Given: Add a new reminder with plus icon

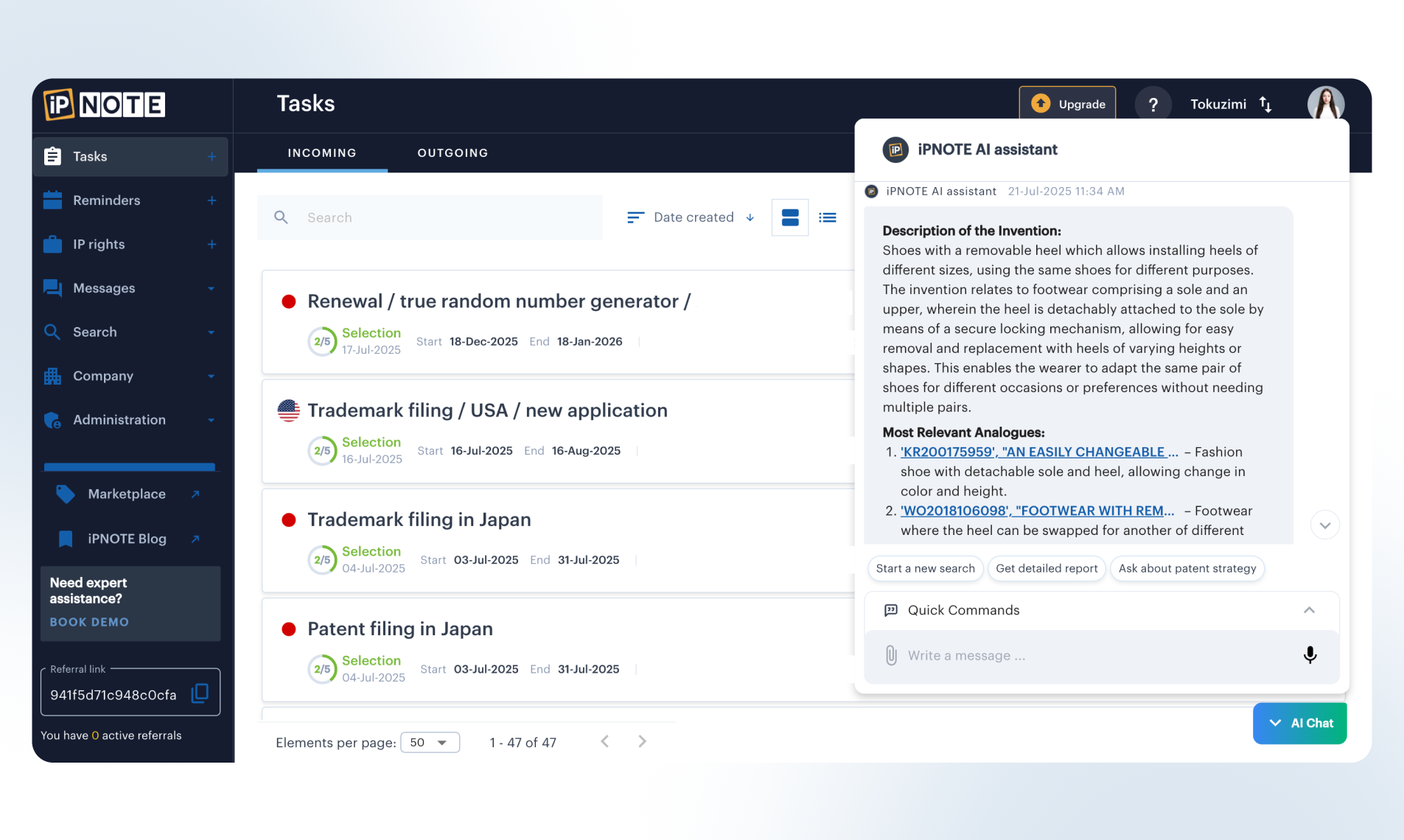Looking at the screenshot, I should [212, 200].
